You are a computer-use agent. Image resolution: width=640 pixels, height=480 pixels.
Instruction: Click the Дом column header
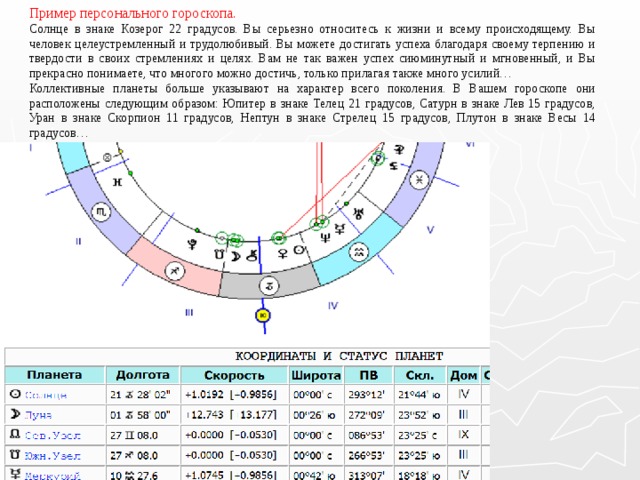tap(464, 375)
